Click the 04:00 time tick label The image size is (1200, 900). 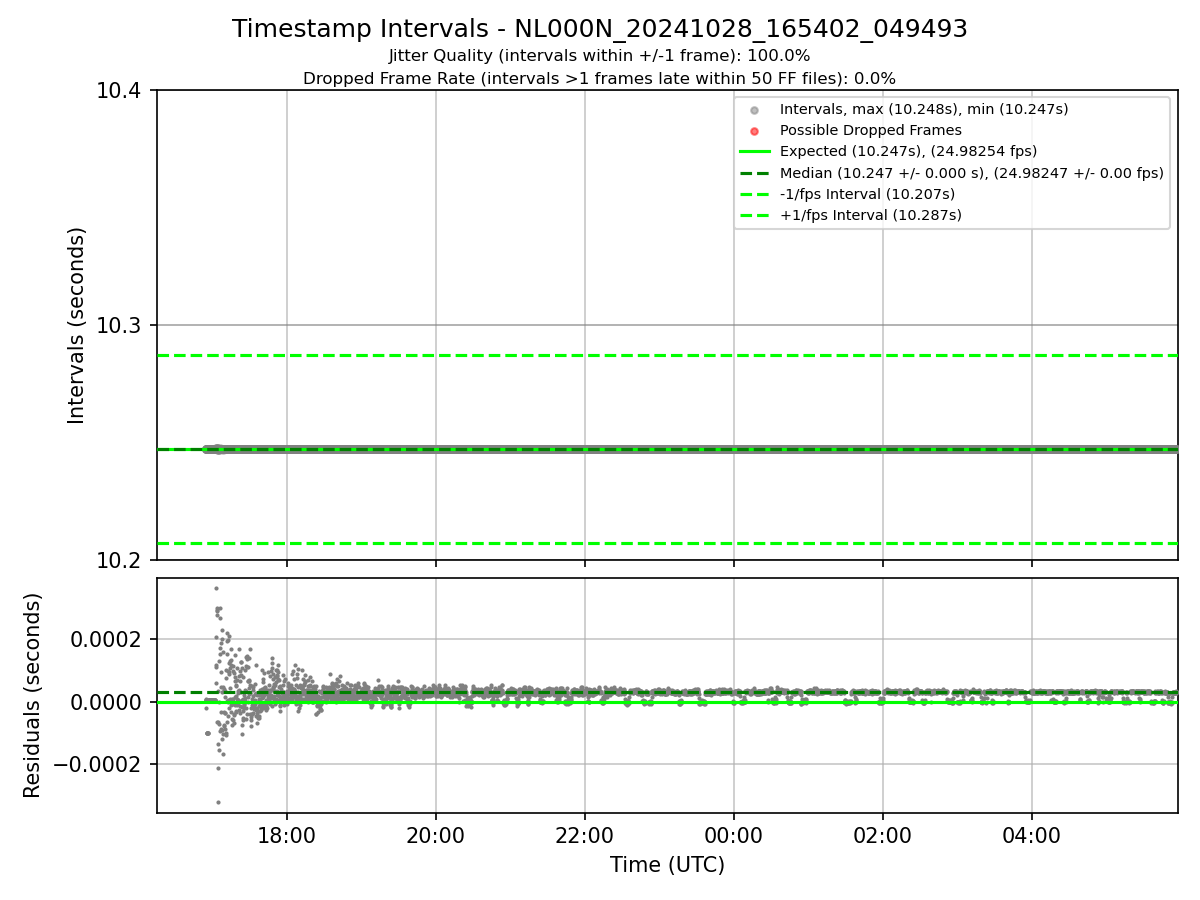pyautogui.click(x=1032, y=834)
